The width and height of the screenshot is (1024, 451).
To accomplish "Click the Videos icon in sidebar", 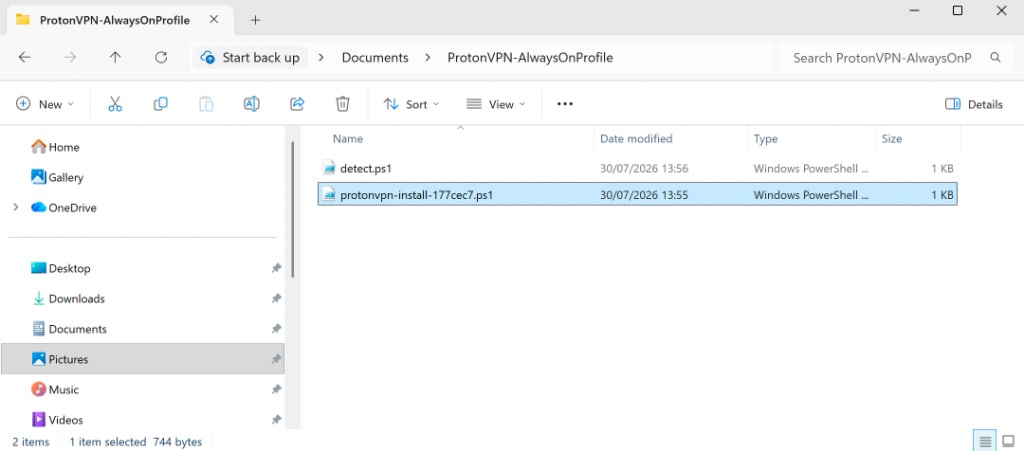I will pyautogui.click(x=39, y=420).
